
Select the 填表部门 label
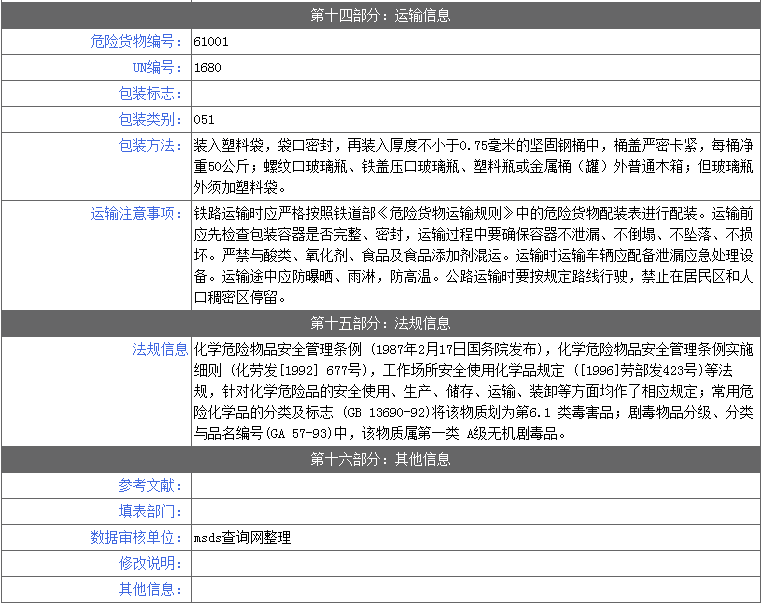point(150,511)
